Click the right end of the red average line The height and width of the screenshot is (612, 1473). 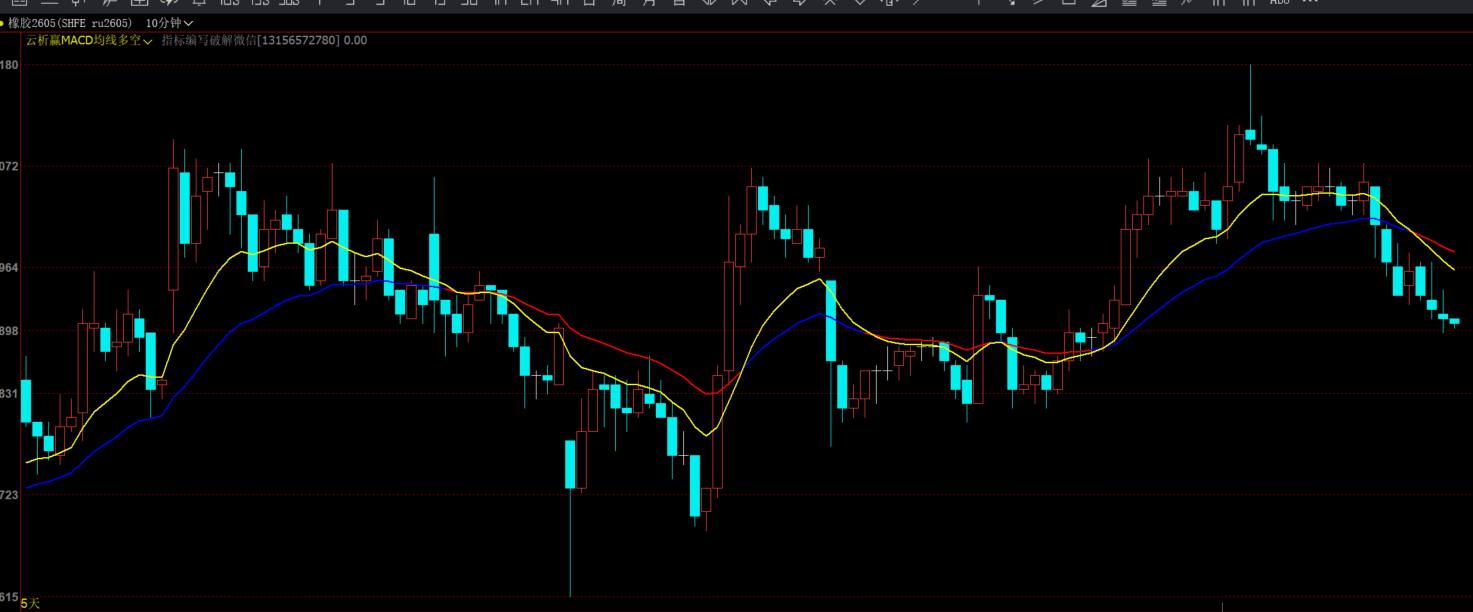(1453, 251)
